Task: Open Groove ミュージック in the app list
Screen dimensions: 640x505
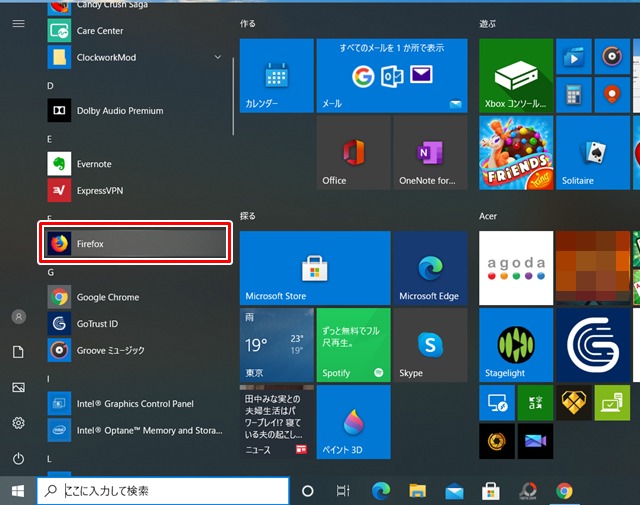Action: [136, 350]
